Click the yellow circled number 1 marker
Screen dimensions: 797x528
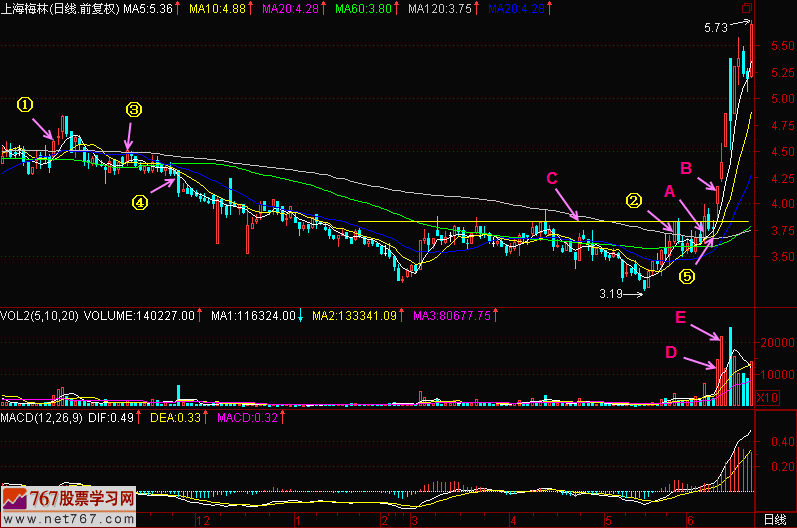coord(27,104)
